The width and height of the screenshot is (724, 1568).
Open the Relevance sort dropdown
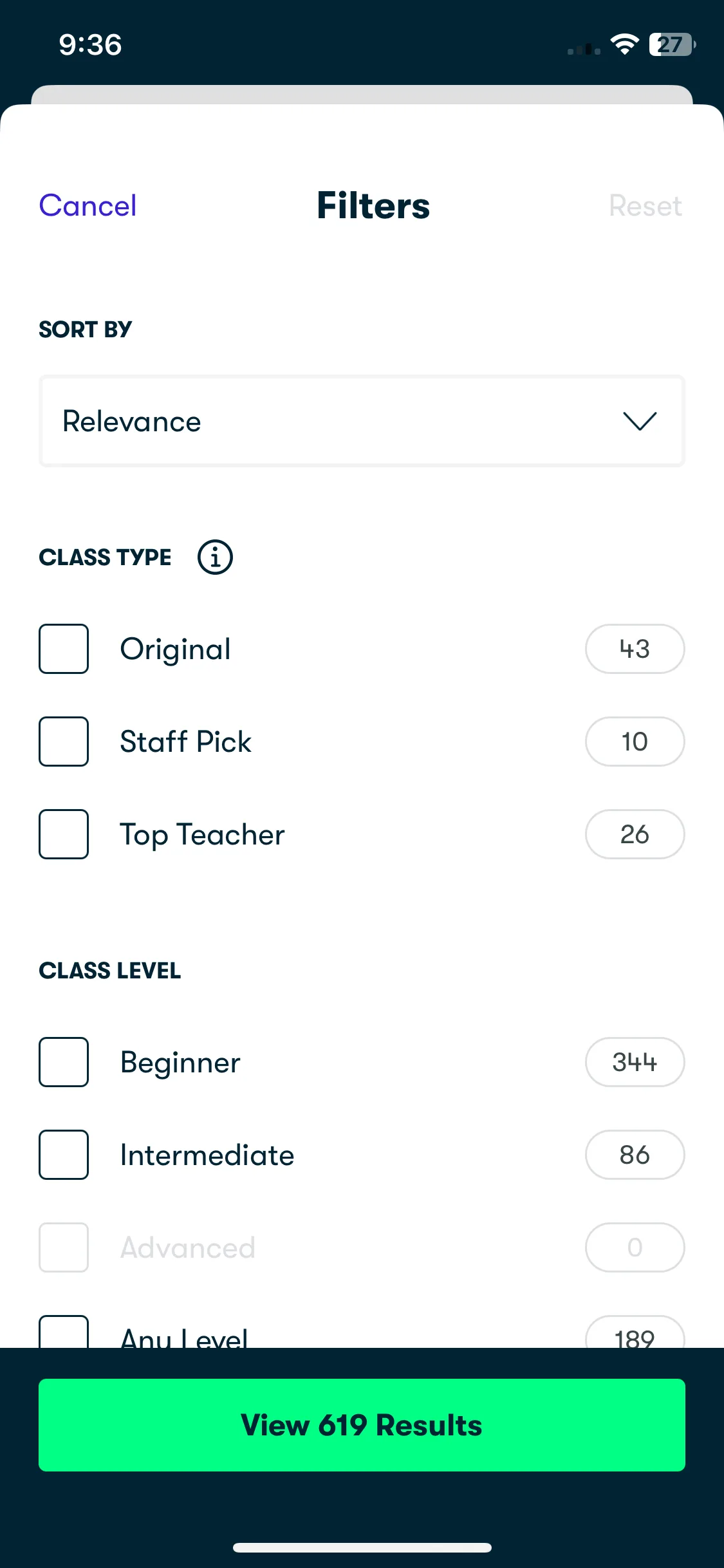click(x=362, y=421)
